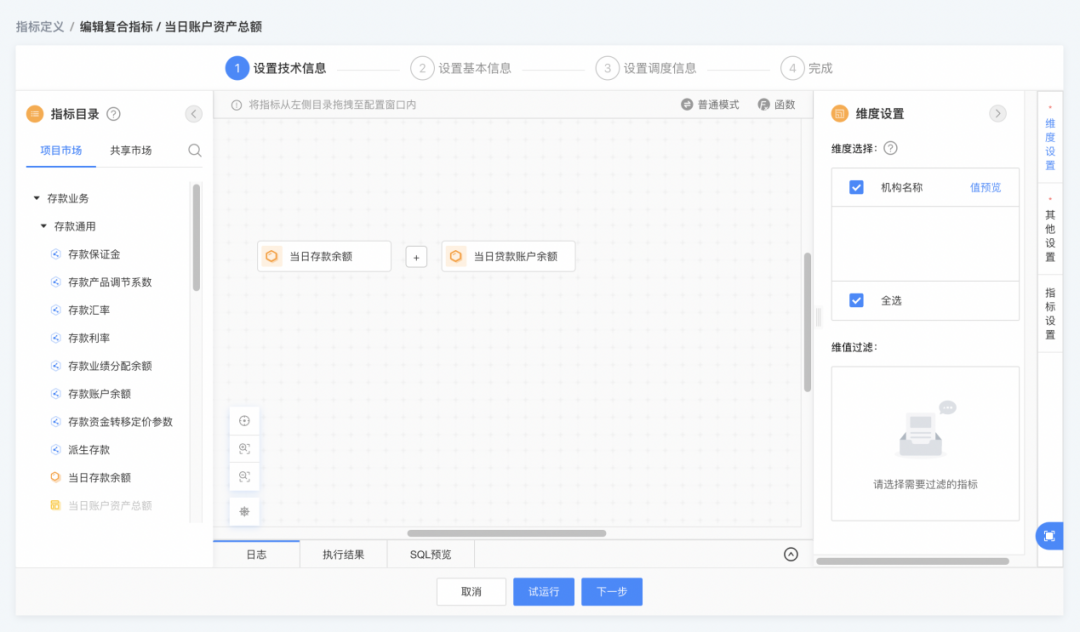
Task: Click step 1 设置技术信息
Action: coord(276,68)
